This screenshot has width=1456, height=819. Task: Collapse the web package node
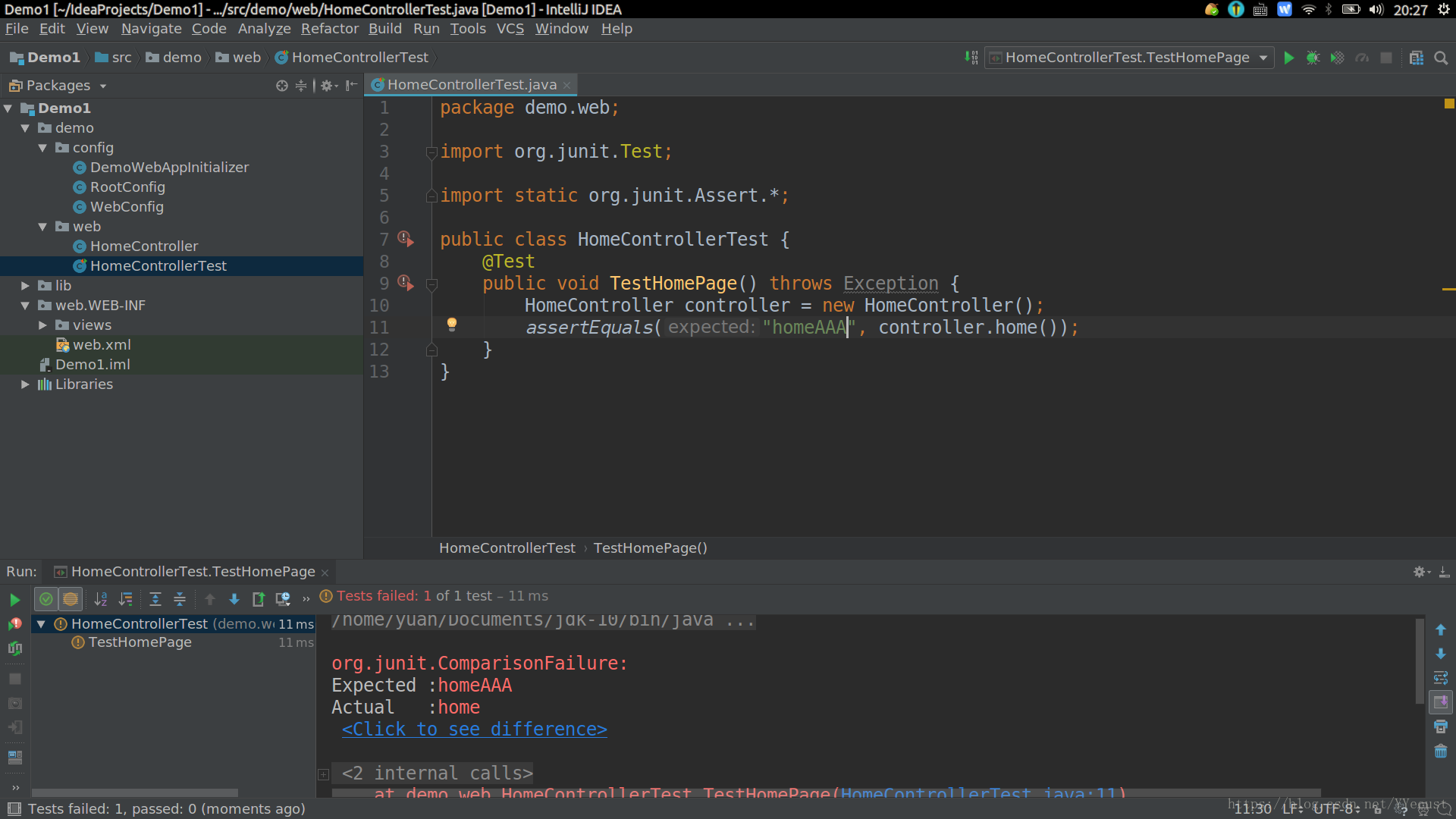pos(42,227)
